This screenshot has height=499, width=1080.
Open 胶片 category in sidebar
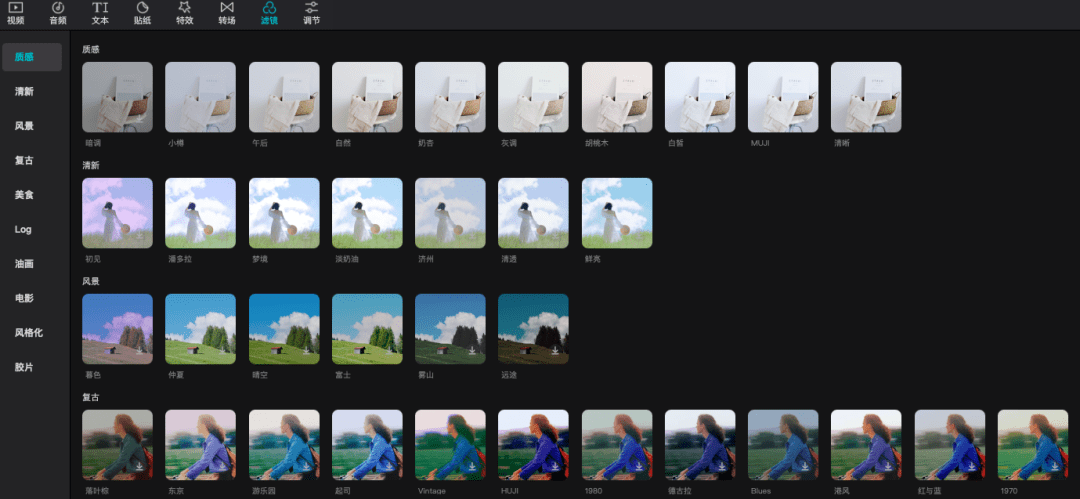[24, 367]
